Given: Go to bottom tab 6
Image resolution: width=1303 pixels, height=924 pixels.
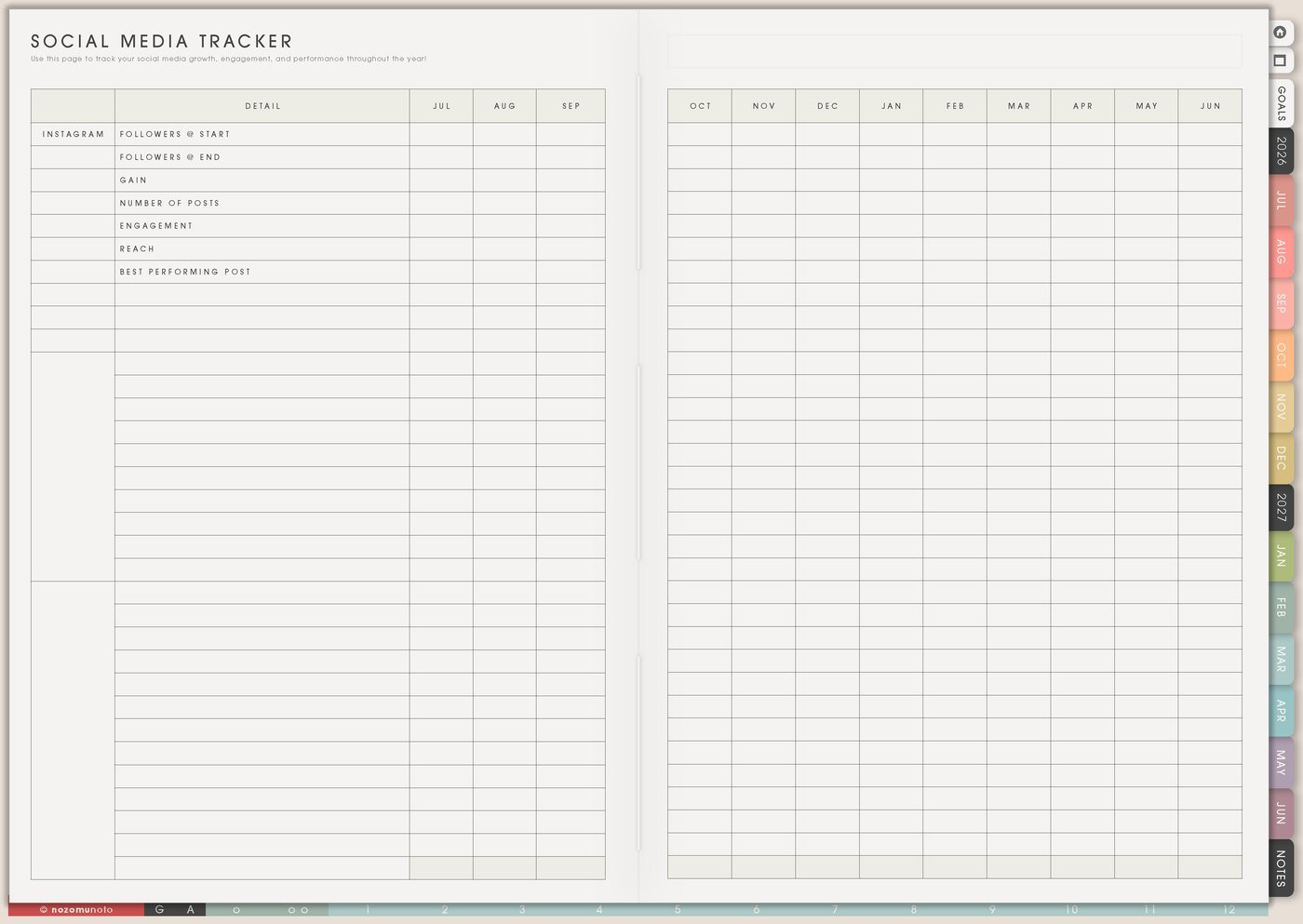Looking at the screenshot, I should point(757,909).
